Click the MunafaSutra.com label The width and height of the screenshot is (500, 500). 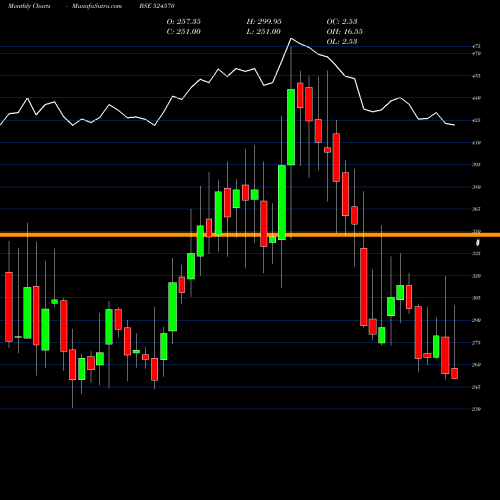coord(97,6)
